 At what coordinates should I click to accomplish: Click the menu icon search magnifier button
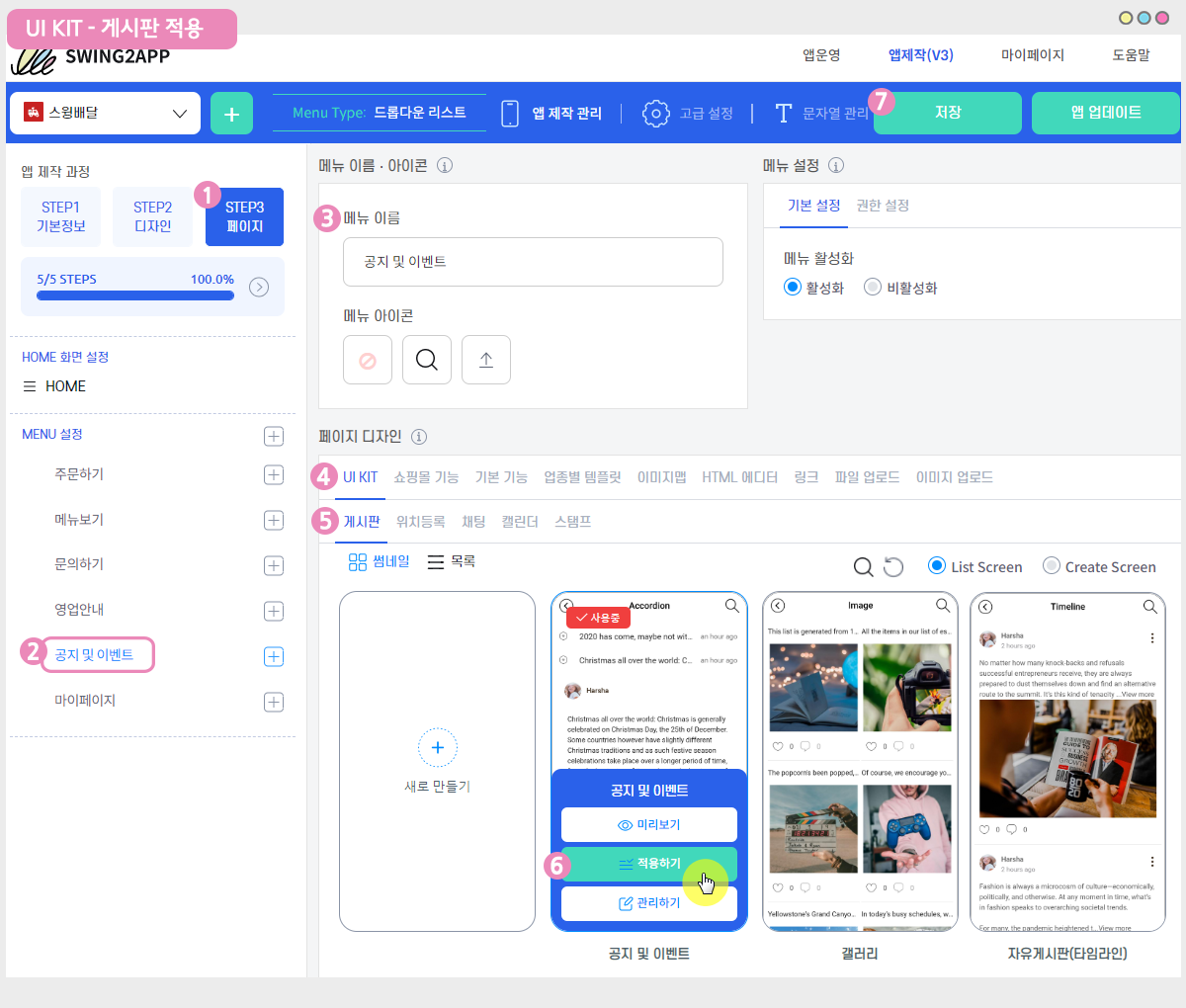[427, 360]
